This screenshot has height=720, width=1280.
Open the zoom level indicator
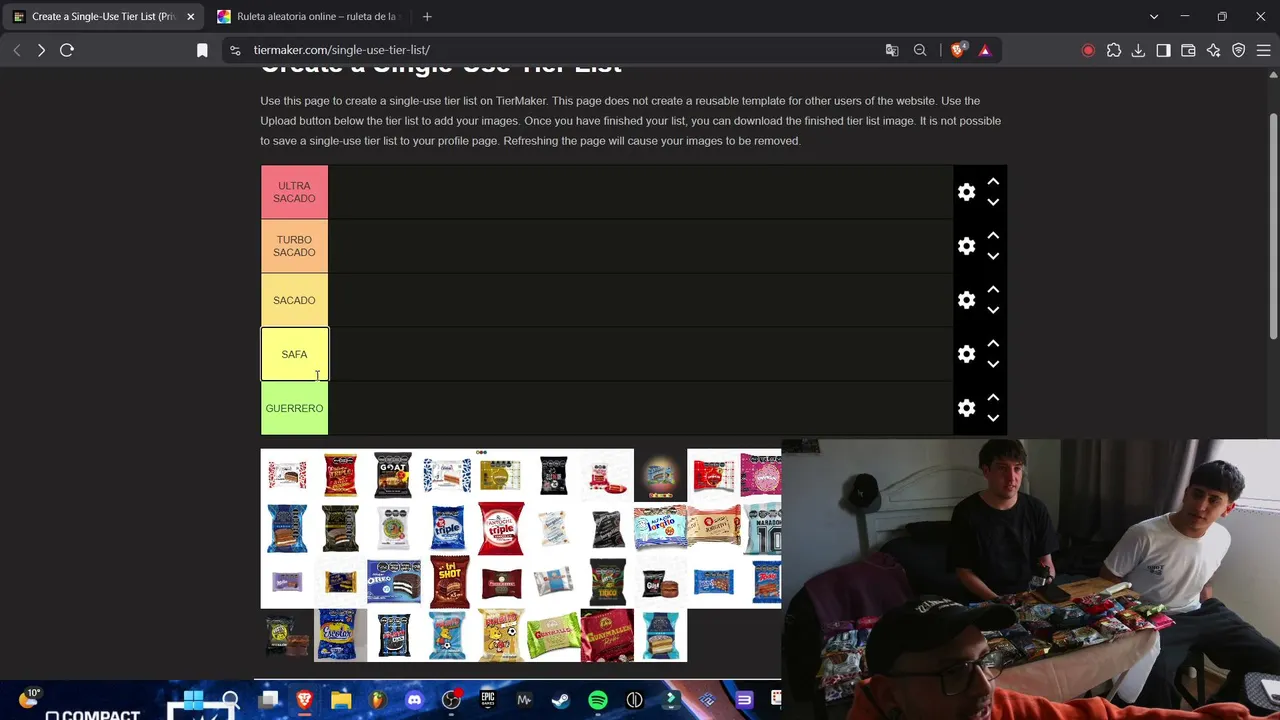920,50
